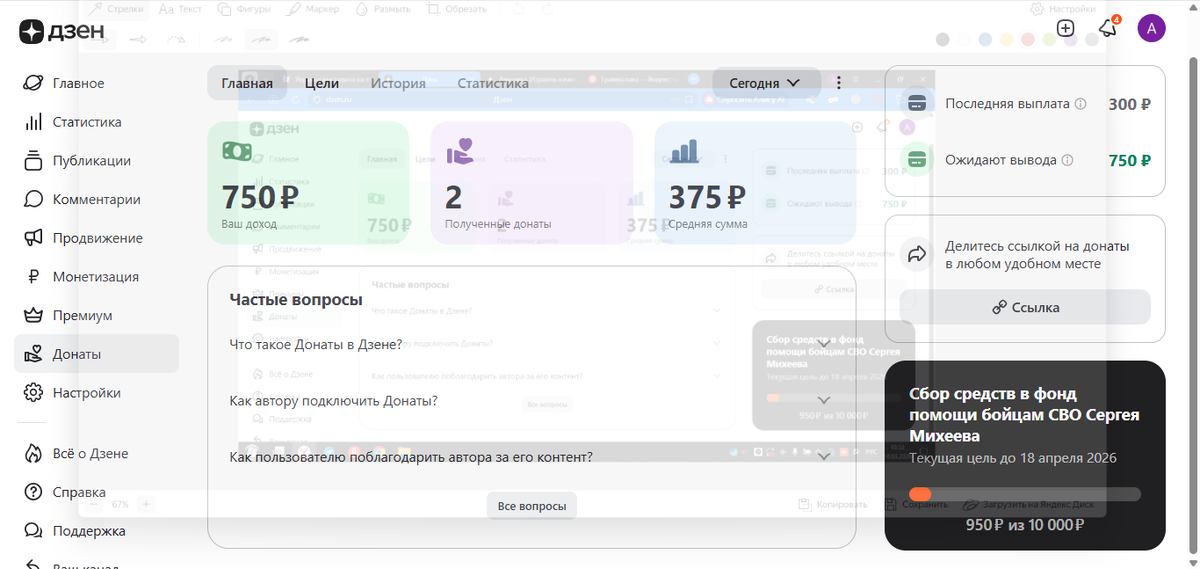The height and width of the screenshot is (569, 1200).
Task: Click the 950 ₽ из 10 000 ₽ text
Action: pyautogui.click(x=1025, y=524)
